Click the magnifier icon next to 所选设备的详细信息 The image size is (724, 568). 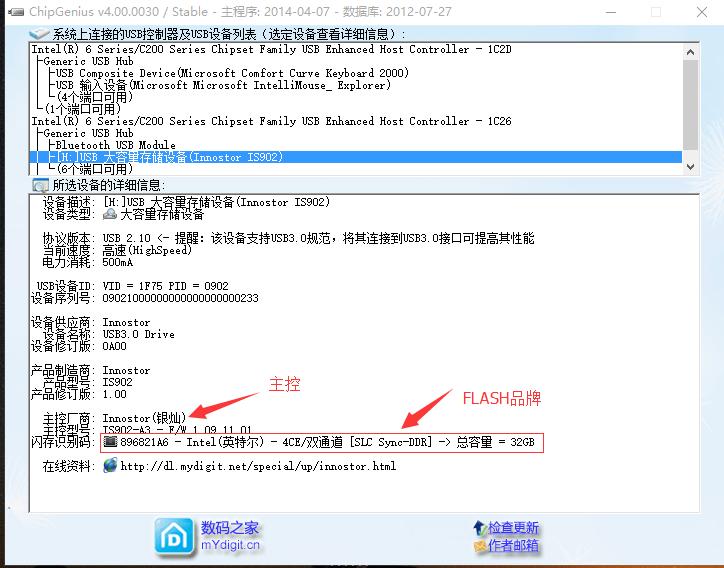[40, 186]
